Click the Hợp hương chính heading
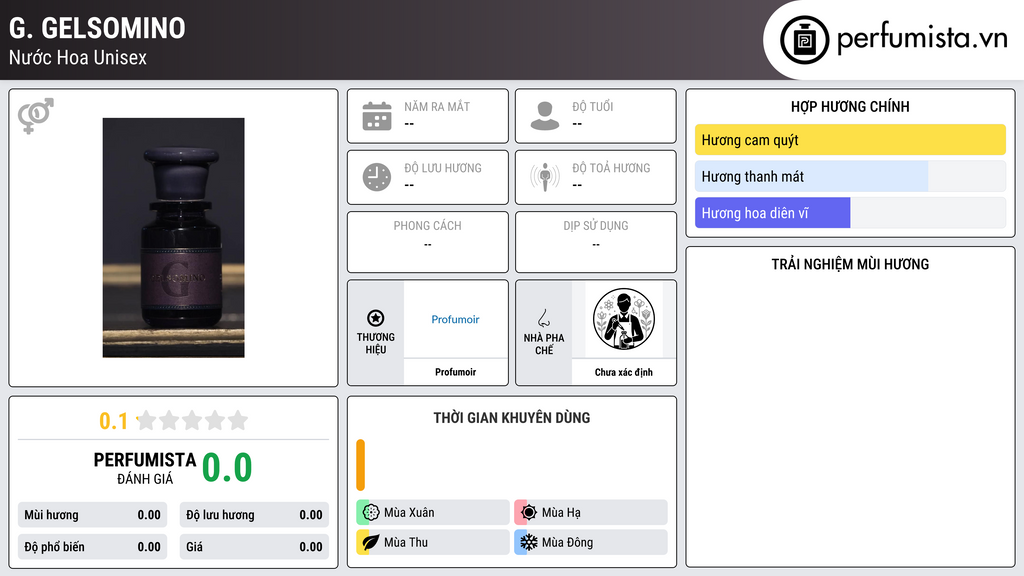1024x576 pixels. click(850, 106)
